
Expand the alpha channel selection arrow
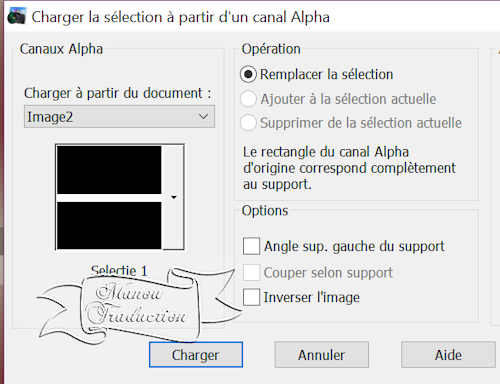click(173, 197)
